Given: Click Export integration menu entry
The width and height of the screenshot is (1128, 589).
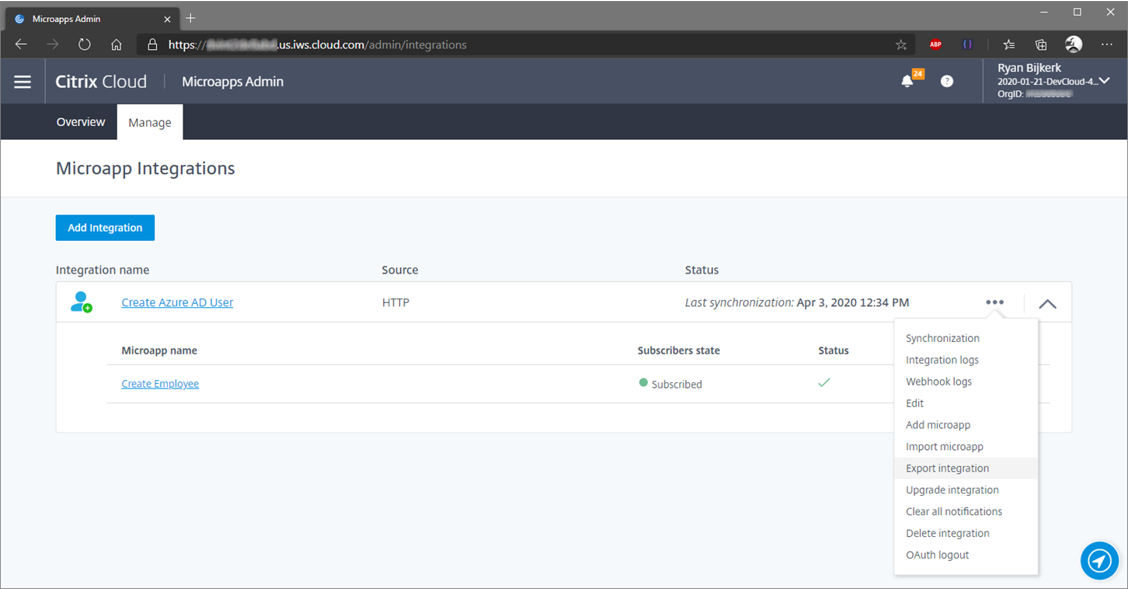Looking at the screenshot, I should point(965,468).
